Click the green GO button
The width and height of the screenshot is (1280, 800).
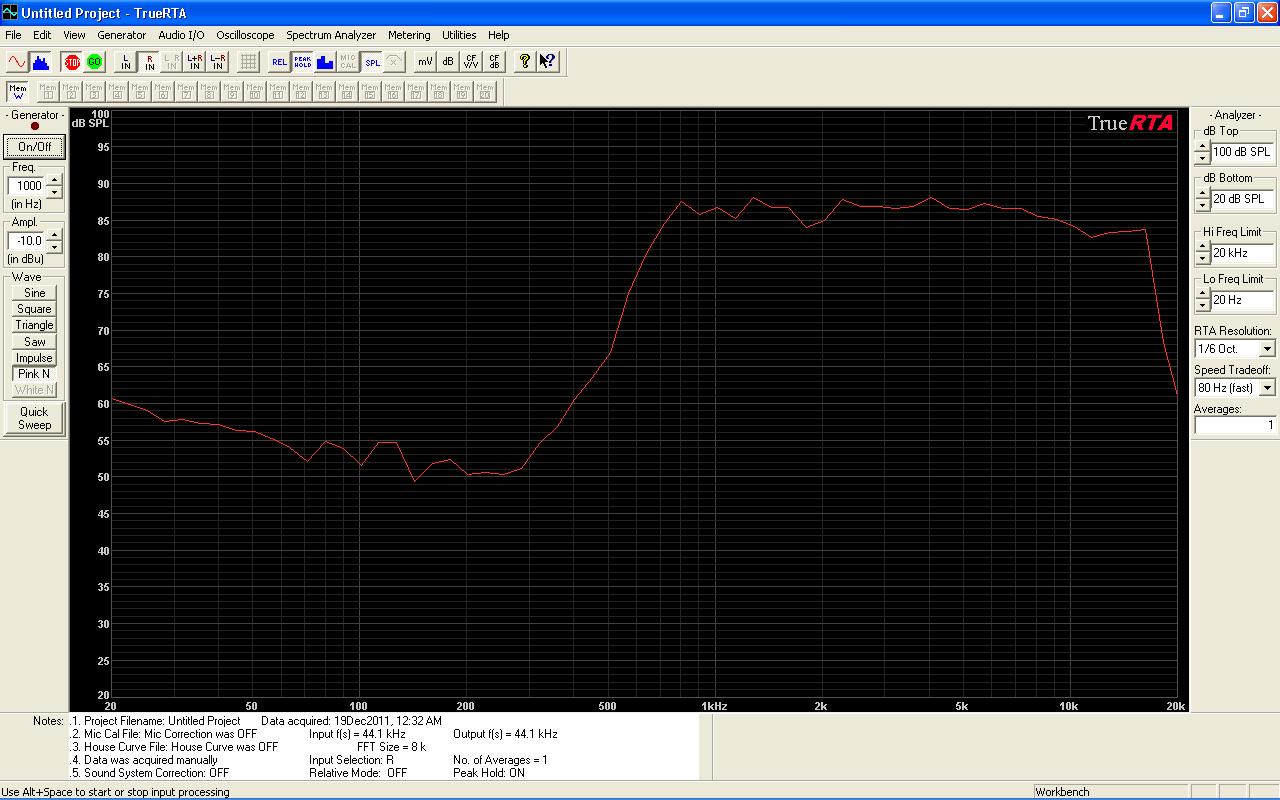click(x=94, y=62)
